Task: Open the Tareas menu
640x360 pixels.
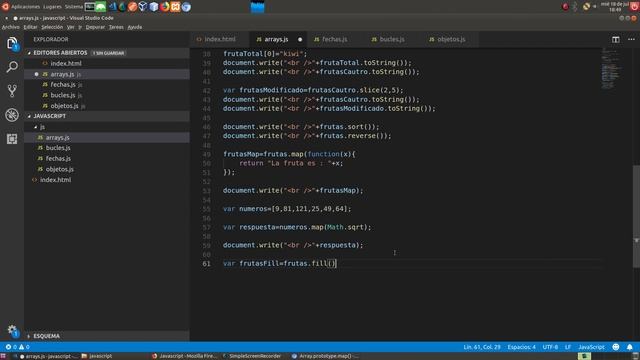Action: [x=116, y=27]
